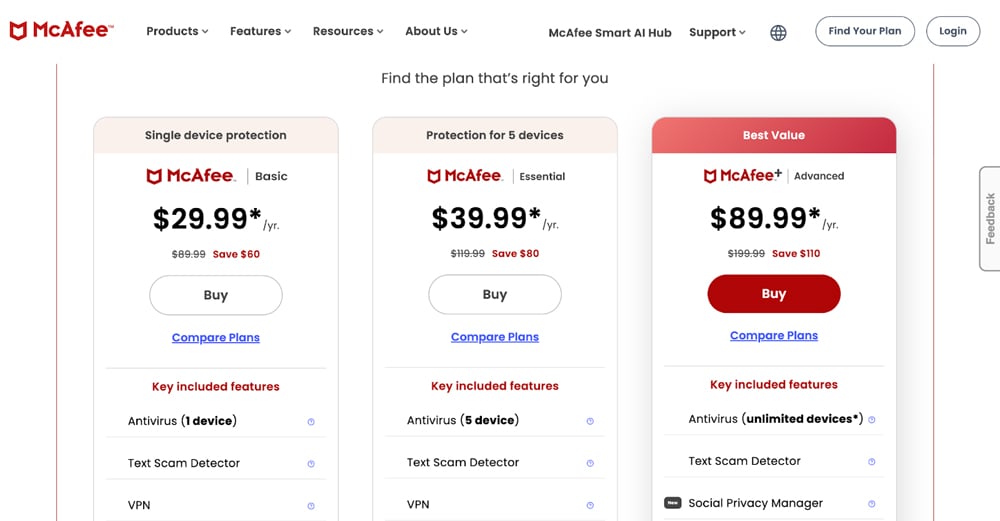
Task: Click info icon beside Antivirus (1 device)
Action: [x=311, y=422]
